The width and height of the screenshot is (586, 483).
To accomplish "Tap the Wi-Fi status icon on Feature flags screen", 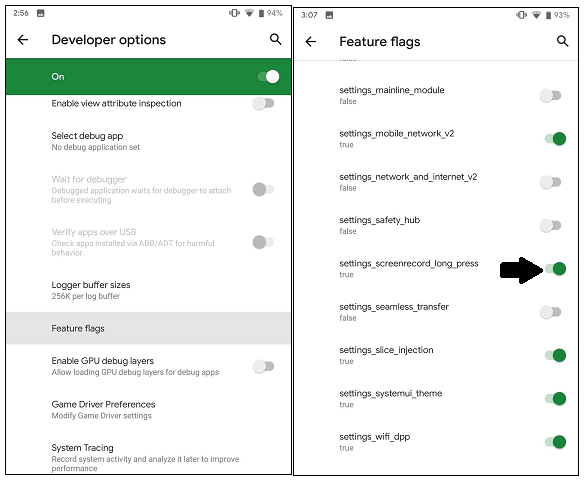I will pos(536,15).
